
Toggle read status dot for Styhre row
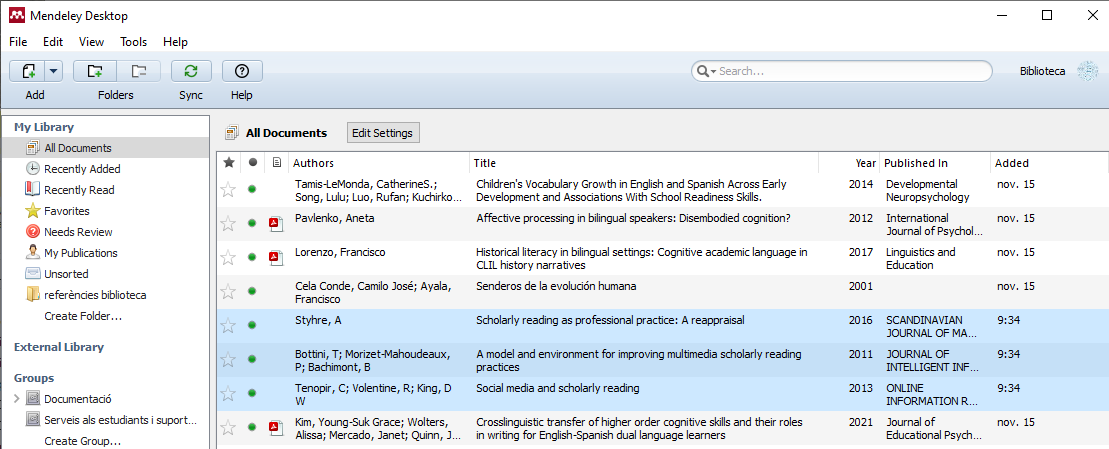pos(252,325)
